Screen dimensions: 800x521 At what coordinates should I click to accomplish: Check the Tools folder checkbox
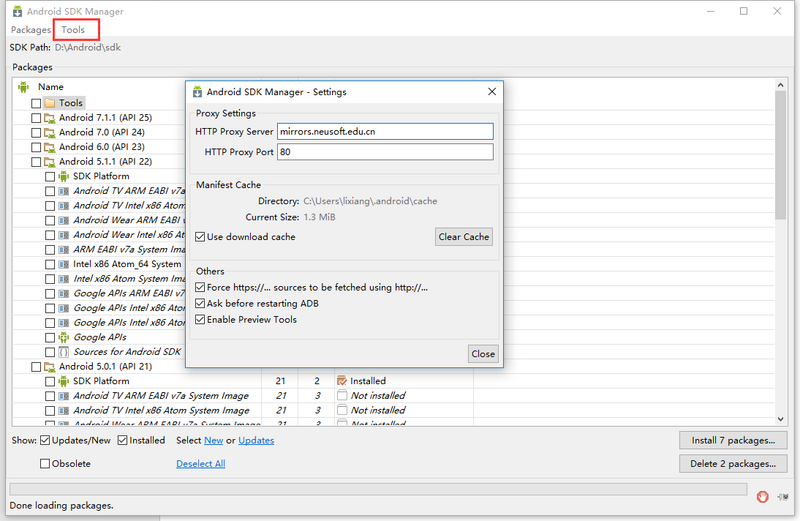tap(36, 103)
